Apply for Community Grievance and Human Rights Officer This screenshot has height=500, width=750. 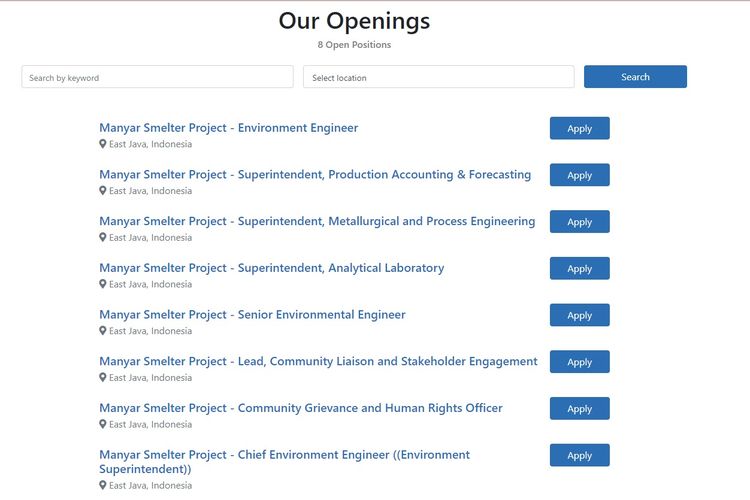click(580, 409)
